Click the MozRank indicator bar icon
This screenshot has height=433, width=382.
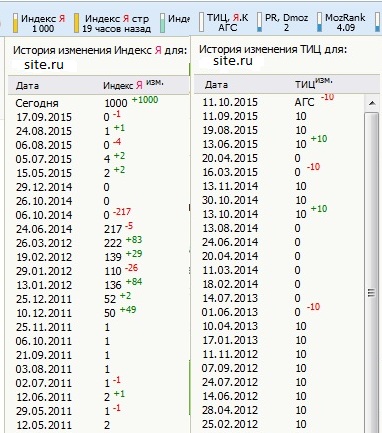click(x=320, y=23)
